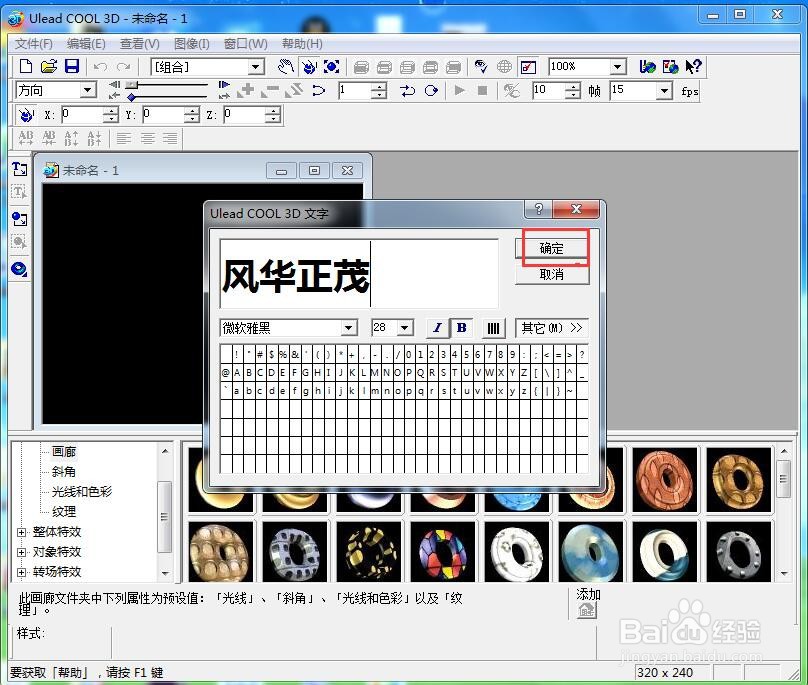Click the ? help button in text dialog

coord(538,209)
